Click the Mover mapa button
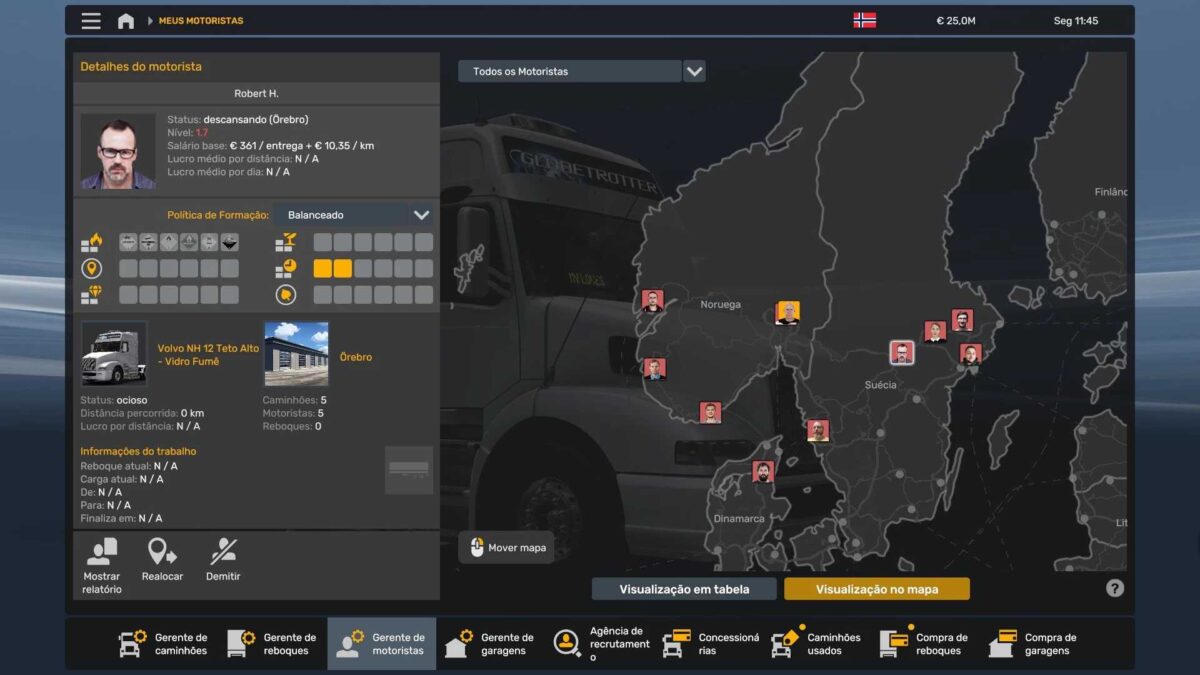Screen dimensions: 1200x675 507,548
